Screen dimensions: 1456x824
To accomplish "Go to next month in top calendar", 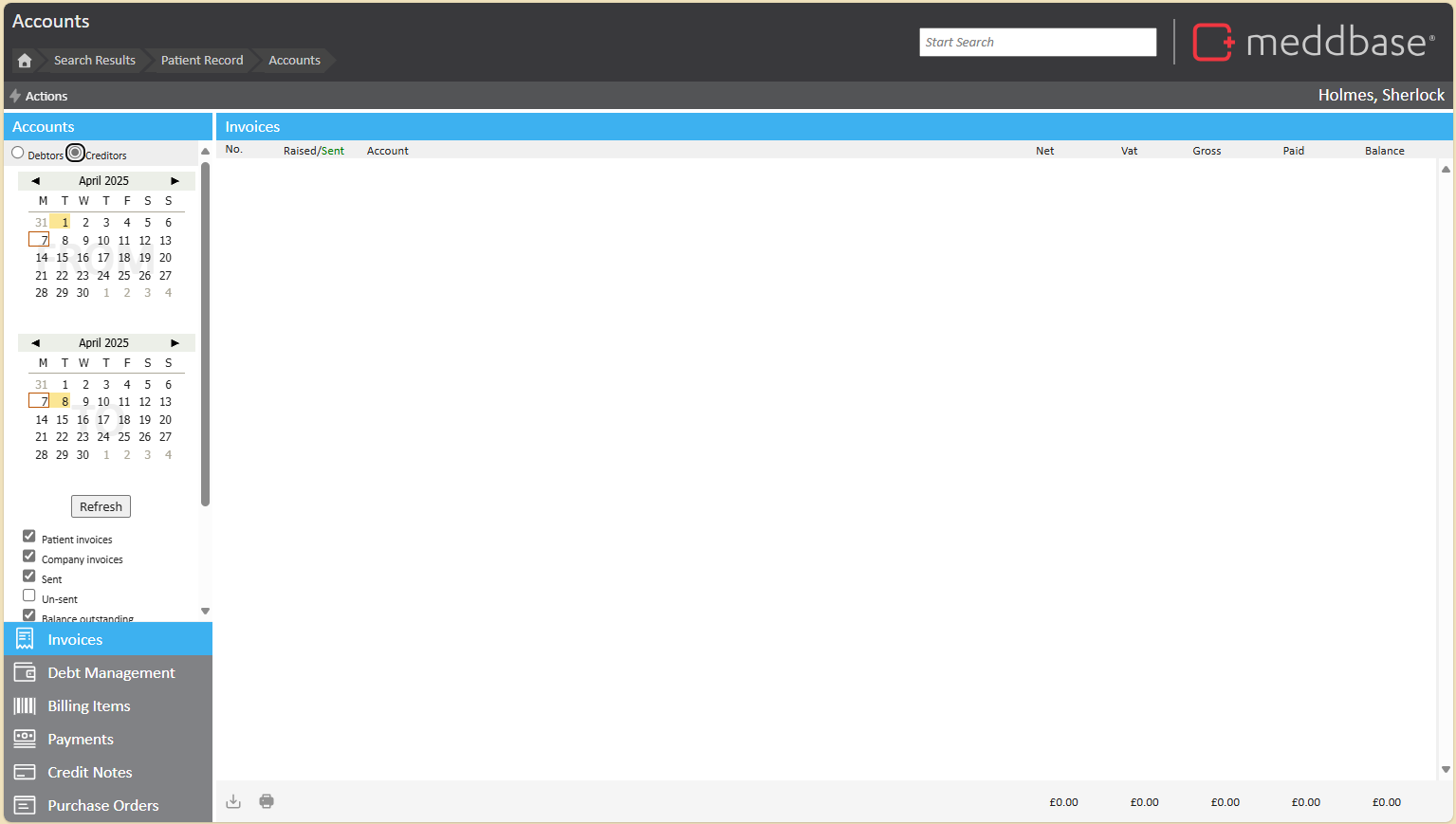I will (175, 180).
